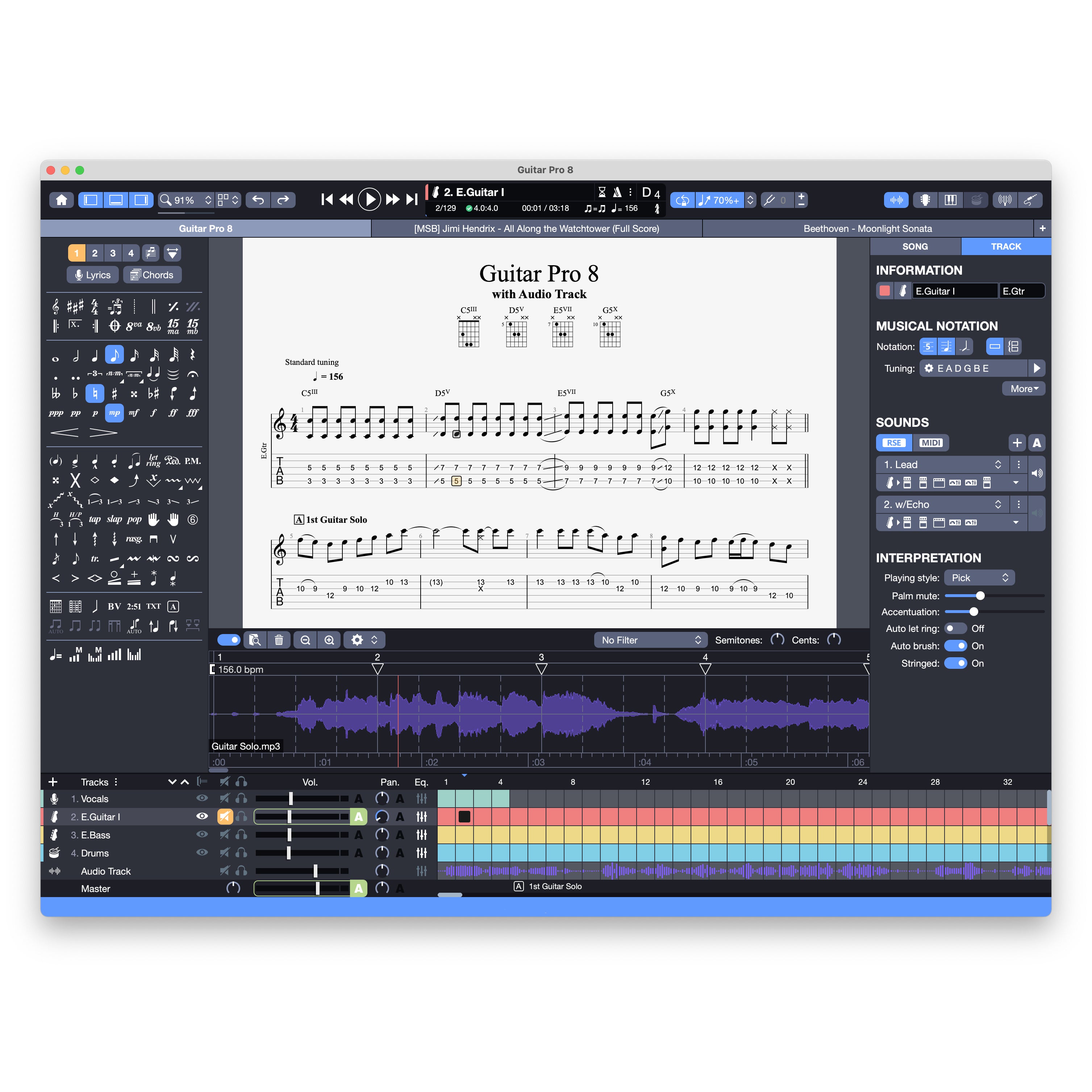Add a new track with plus

pyautogui.click(x=53, y=782)
